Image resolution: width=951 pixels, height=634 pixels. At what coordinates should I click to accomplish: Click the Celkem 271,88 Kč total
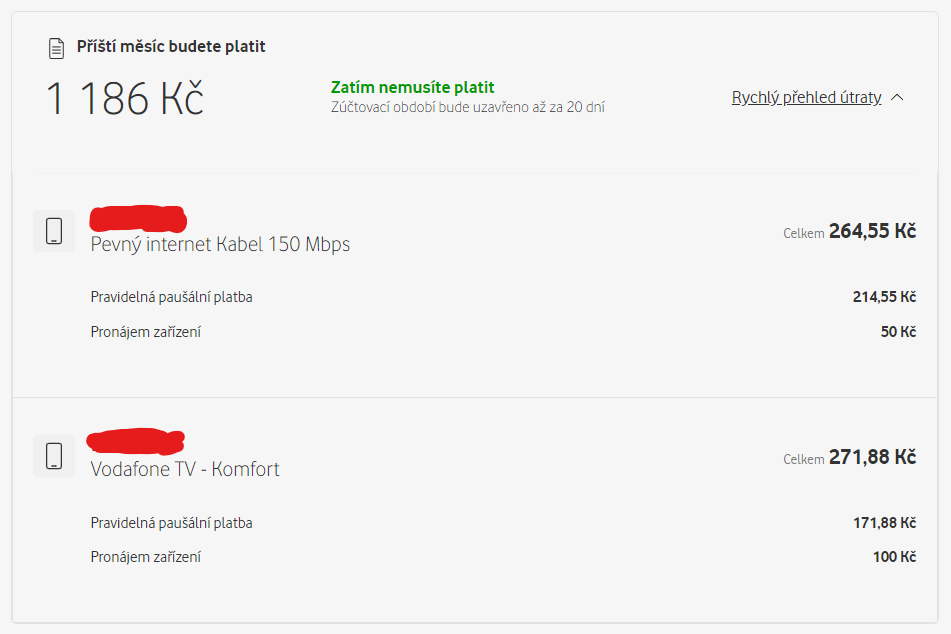point(849,457)
